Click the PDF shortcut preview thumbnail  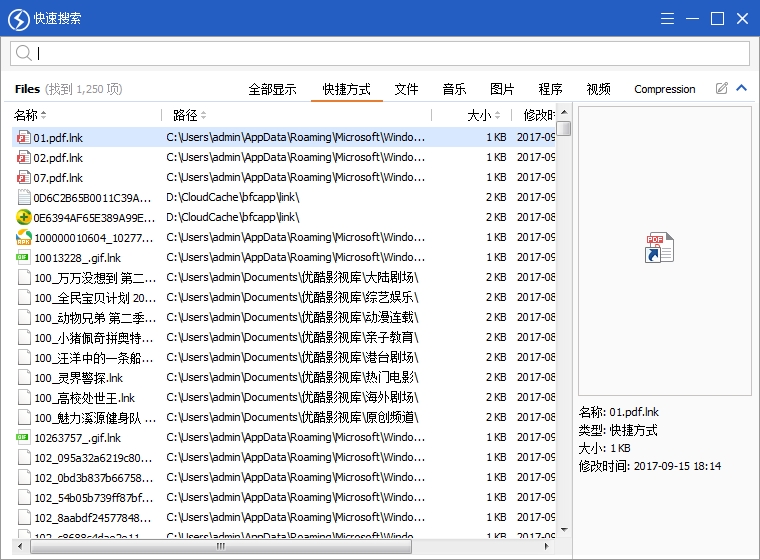pos(659,248)
